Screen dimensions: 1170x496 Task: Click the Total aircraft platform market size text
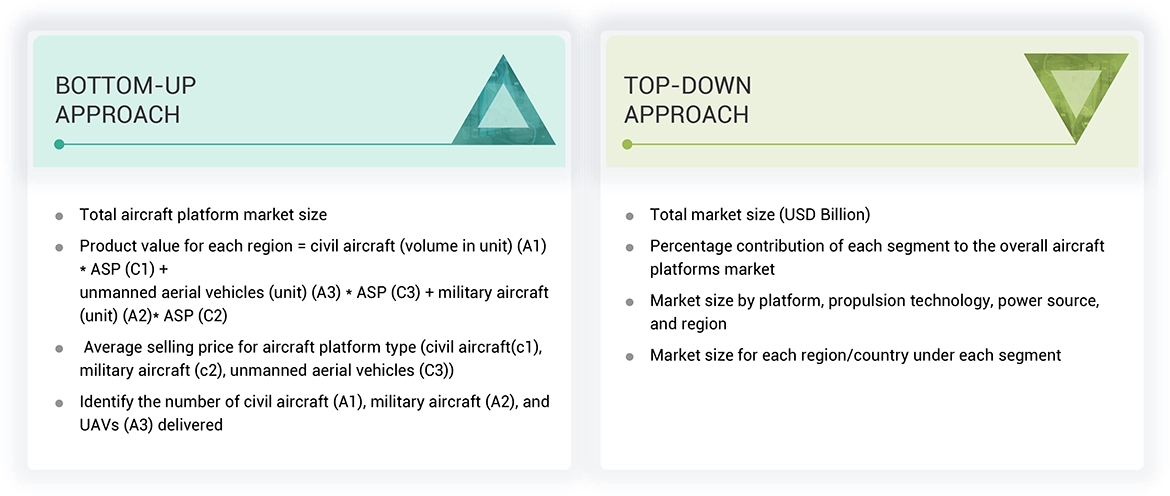(203, 215)
